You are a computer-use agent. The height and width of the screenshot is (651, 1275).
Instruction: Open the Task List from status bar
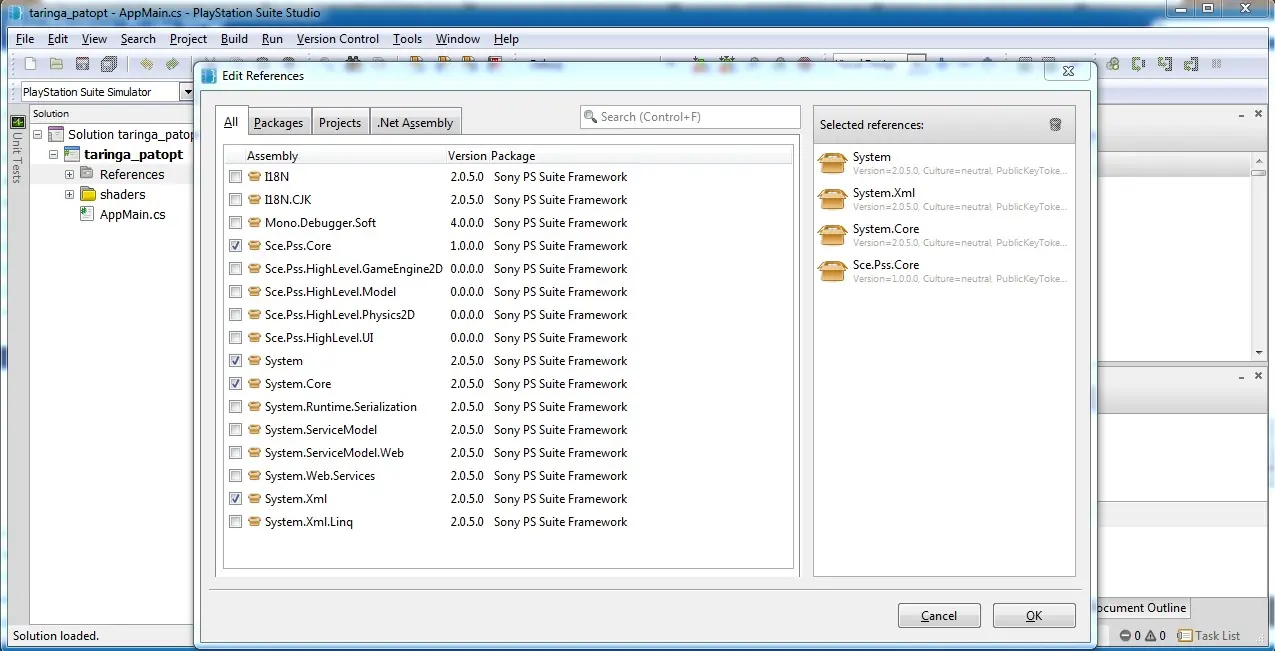1208,636
